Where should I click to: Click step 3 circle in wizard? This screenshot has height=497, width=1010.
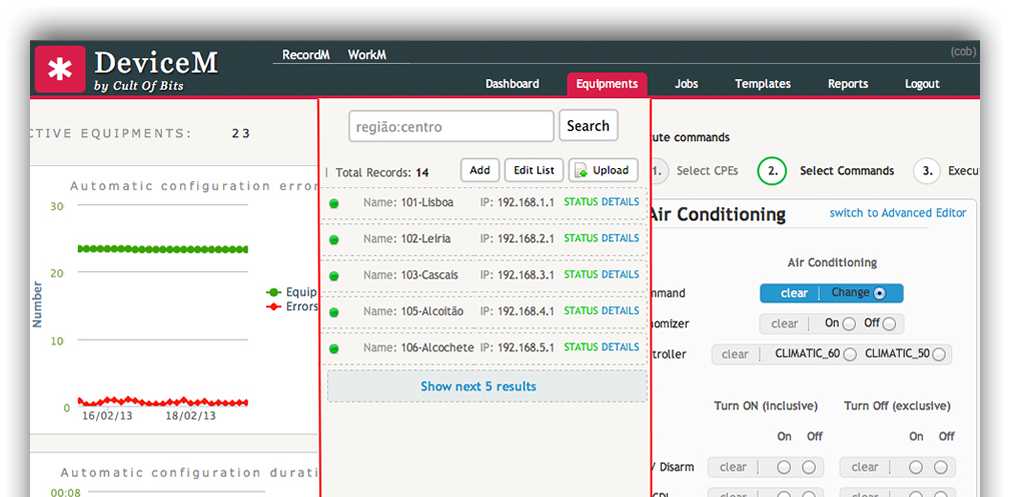(x=927, y=171)
